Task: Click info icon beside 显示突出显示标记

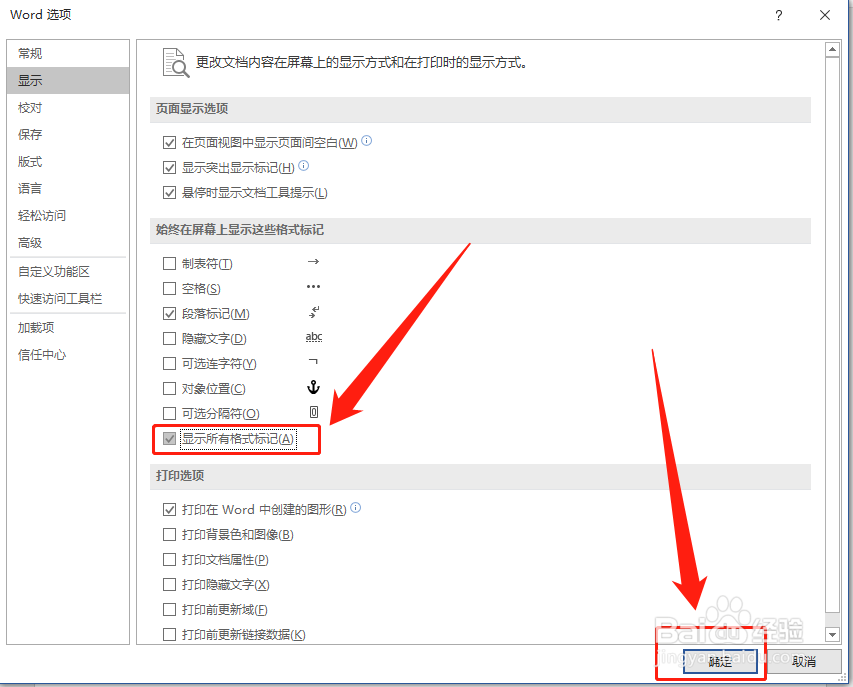Action: click(x=304, y=165)
